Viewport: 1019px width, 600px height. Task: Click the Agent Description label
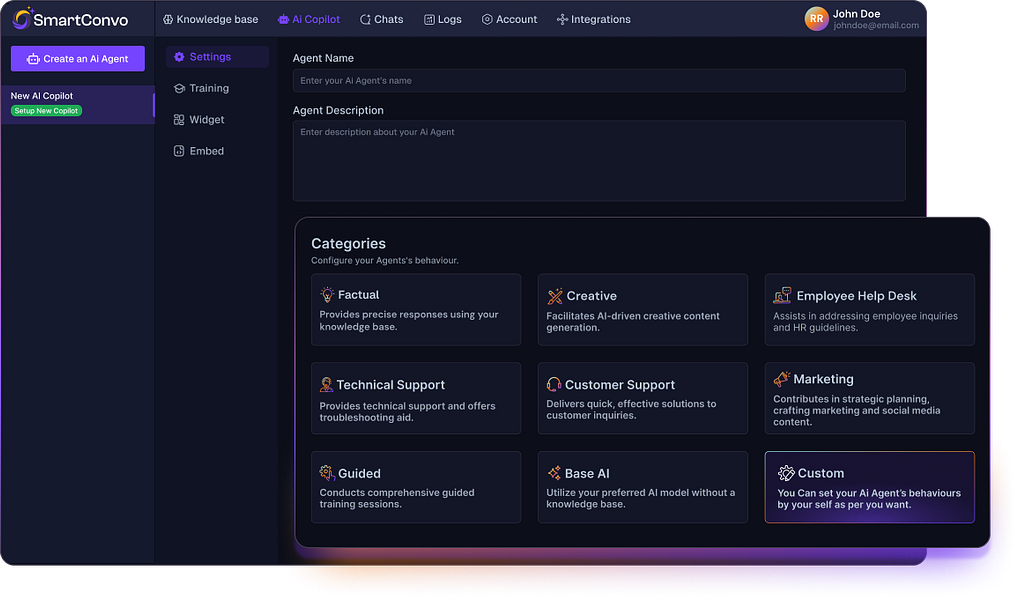338,111
